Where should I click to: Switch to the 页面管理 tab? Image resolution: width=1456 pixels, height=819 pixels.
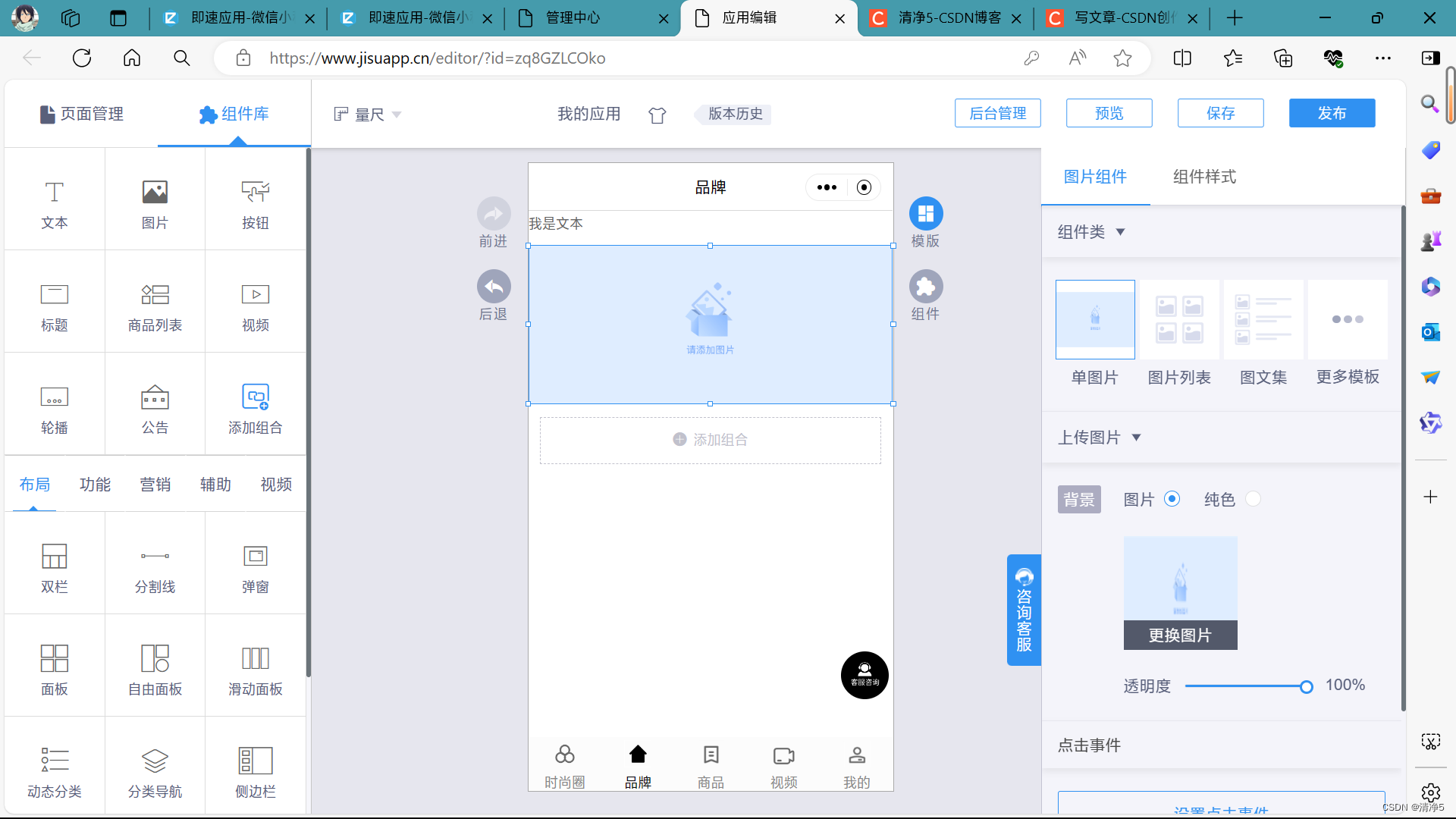tap(82, 114)
